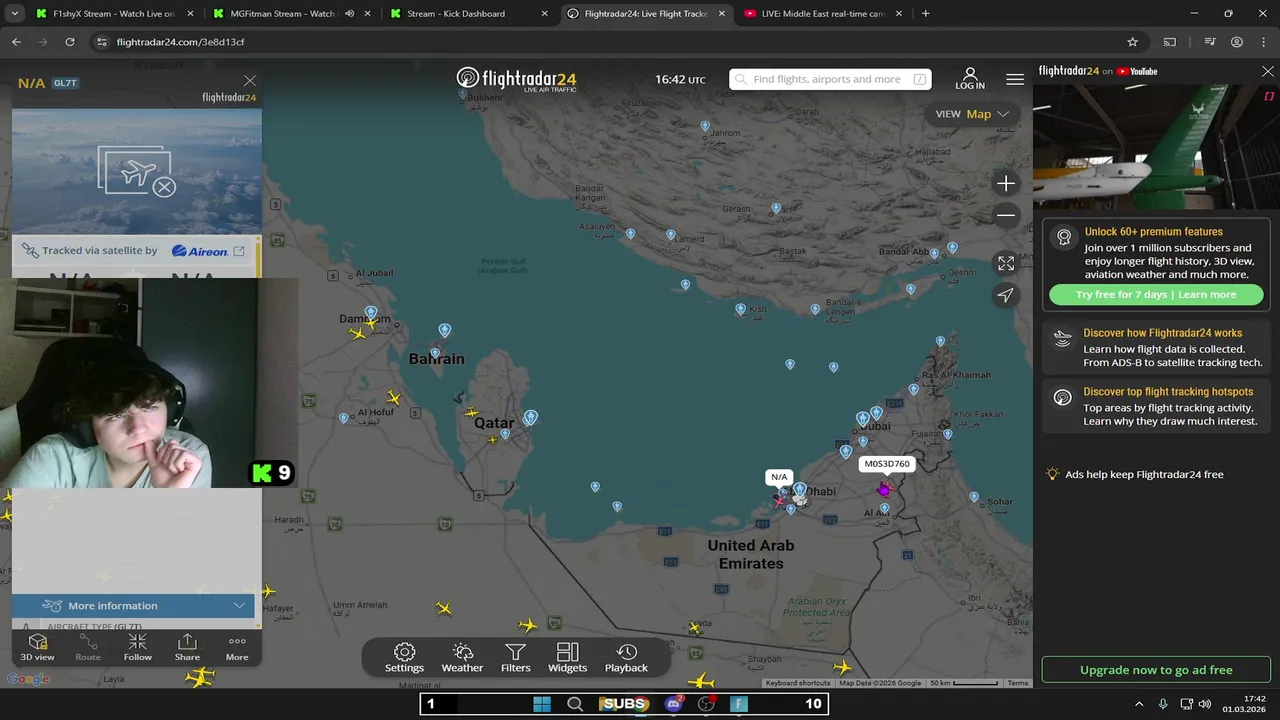
Task: Close the YouTube side panel
Action: coord(1268,72)
